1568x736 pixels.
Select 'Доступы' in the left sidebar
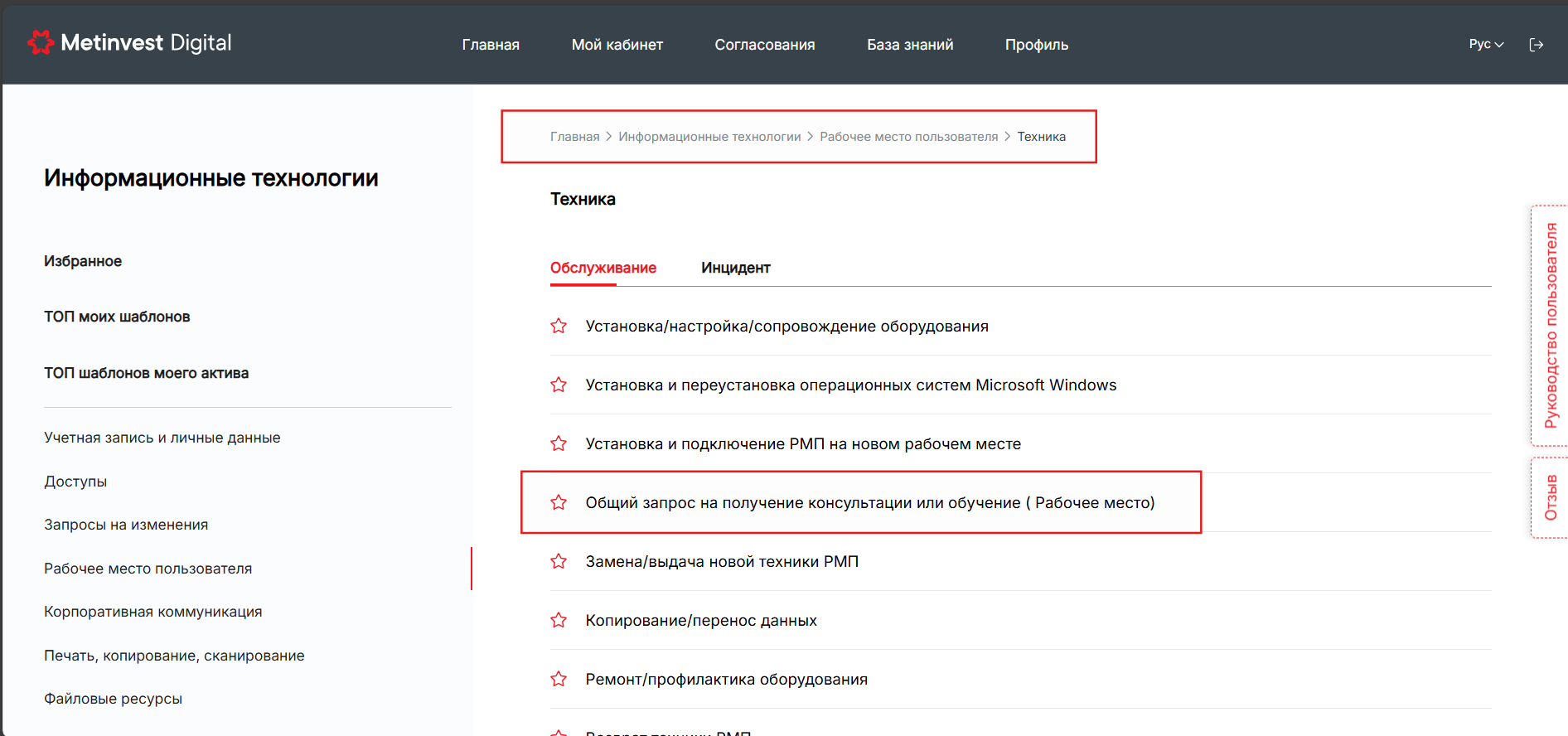click(x=75, y=482)
